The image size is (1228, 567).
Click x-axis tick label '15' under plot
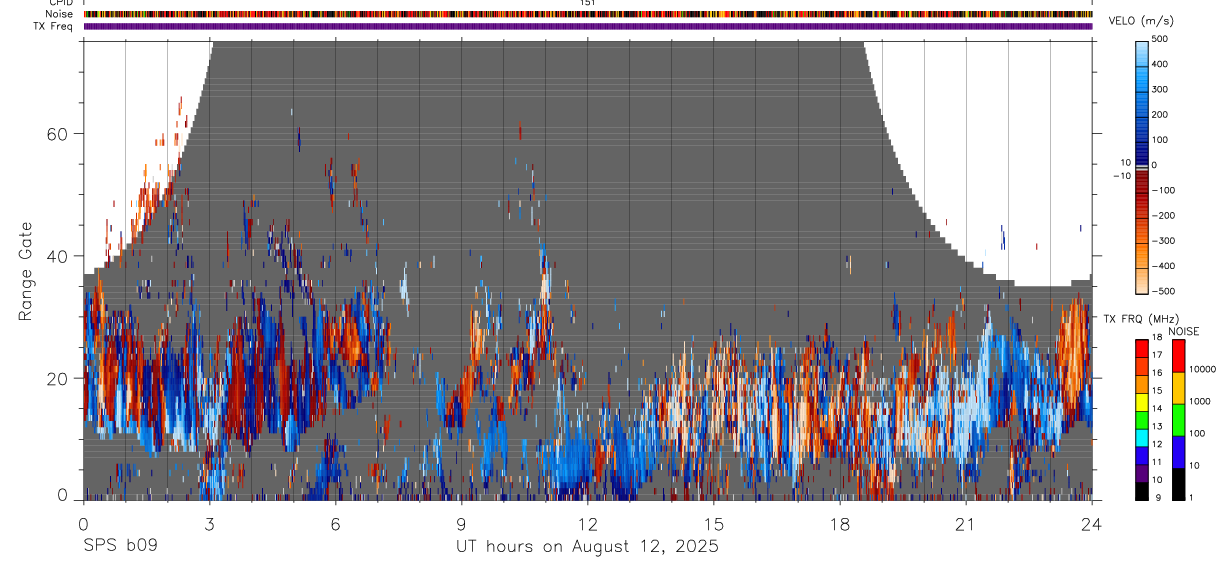713,523
